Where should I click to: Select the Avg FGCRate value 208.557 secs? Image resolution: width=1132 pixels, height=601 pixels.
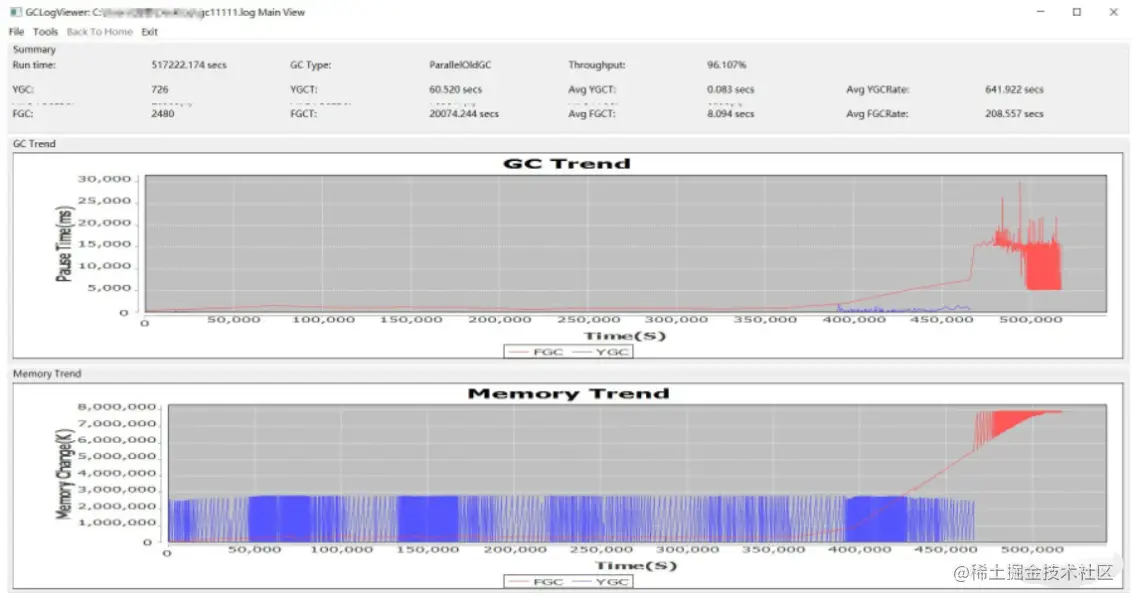pos(1014,114)
